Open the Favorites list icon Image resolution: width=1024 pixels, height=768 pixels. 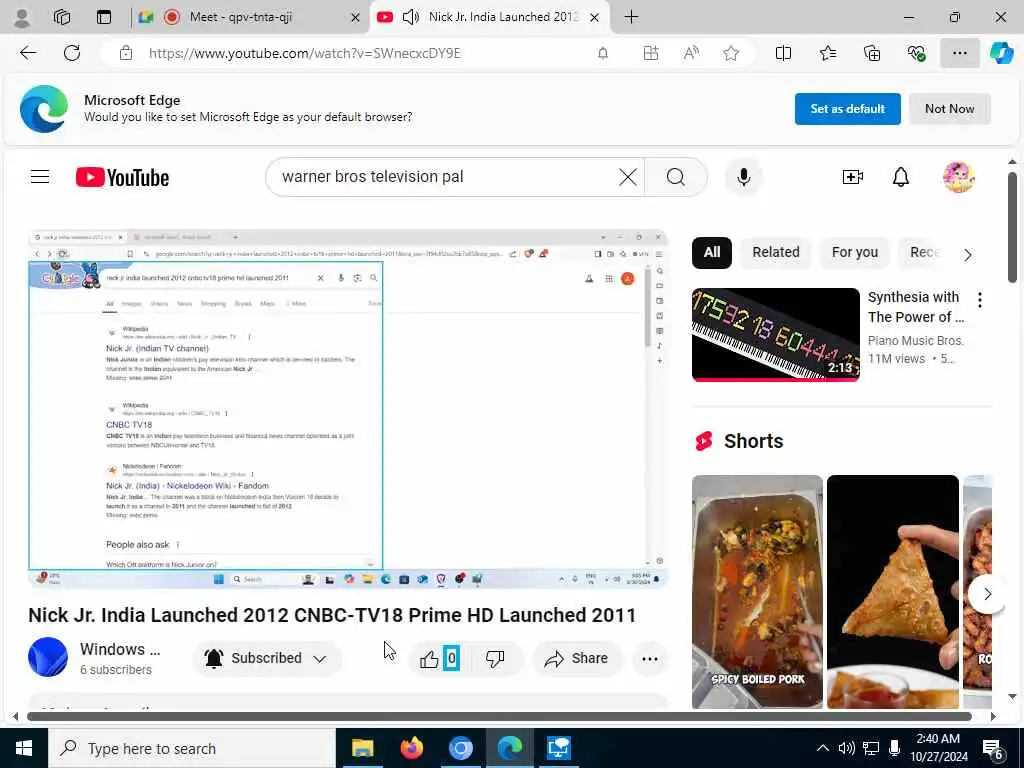(x=827, y=53)
